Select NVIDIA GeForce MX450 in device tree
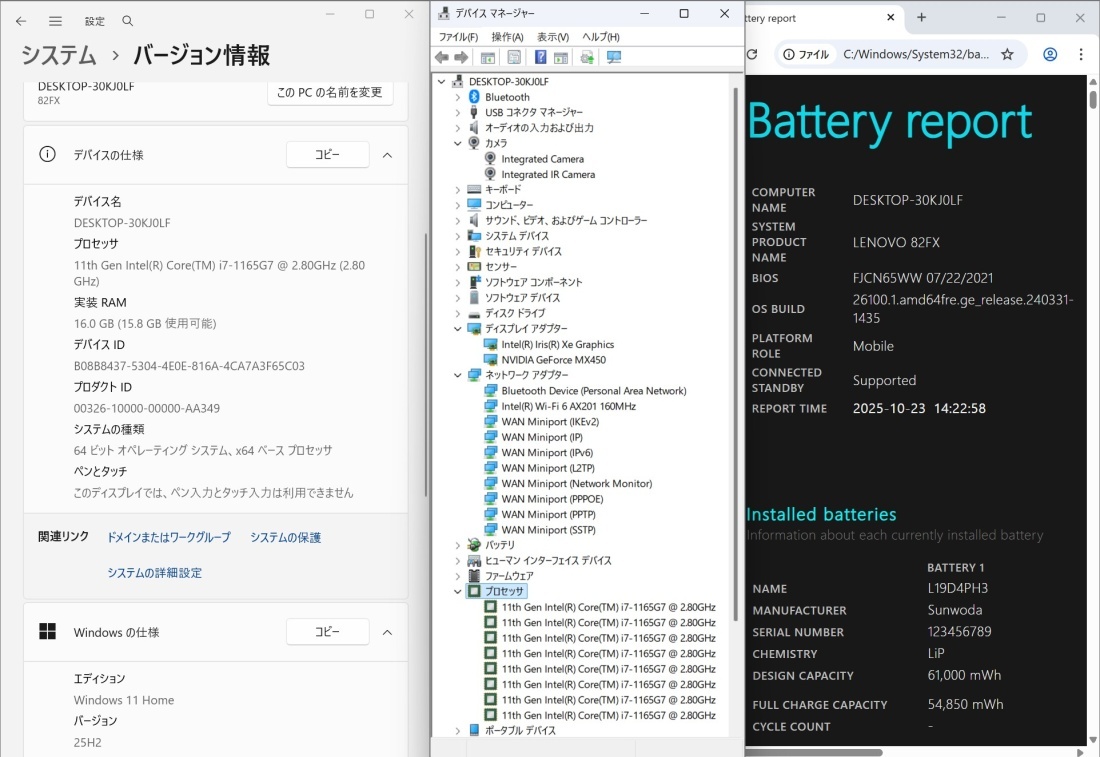 coord(553,360)
